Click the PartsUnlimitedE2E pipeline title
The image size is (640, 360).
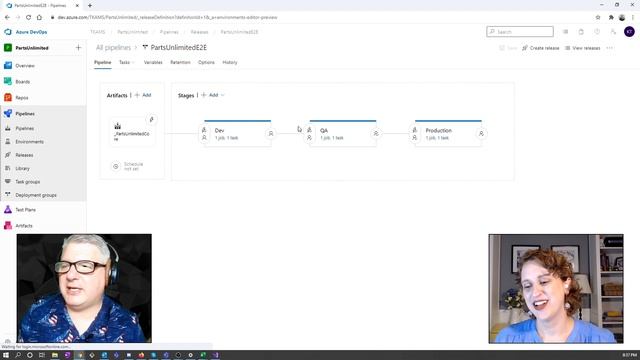(178, 48)
